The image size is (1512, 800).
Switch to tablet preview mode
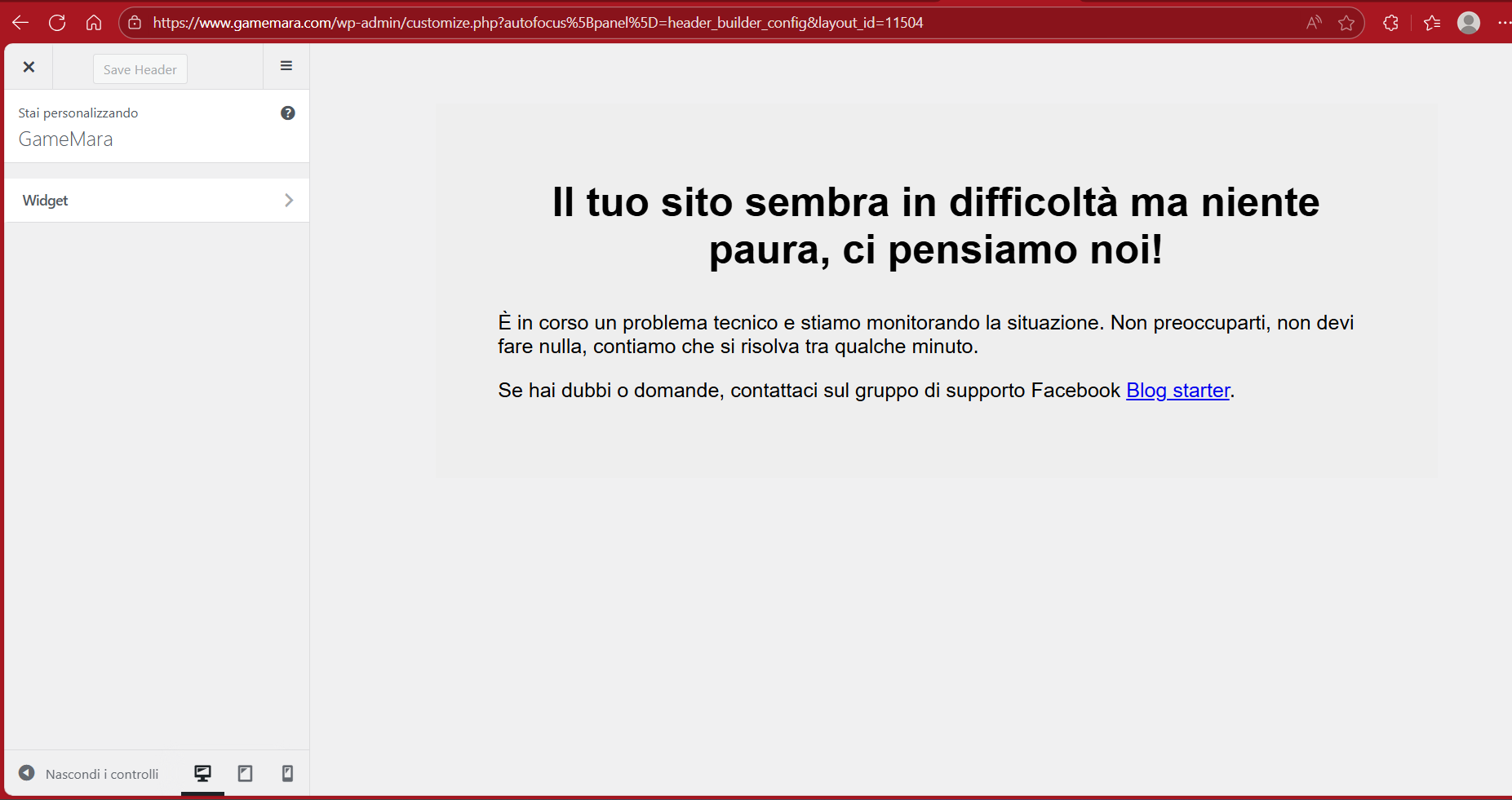245,773
